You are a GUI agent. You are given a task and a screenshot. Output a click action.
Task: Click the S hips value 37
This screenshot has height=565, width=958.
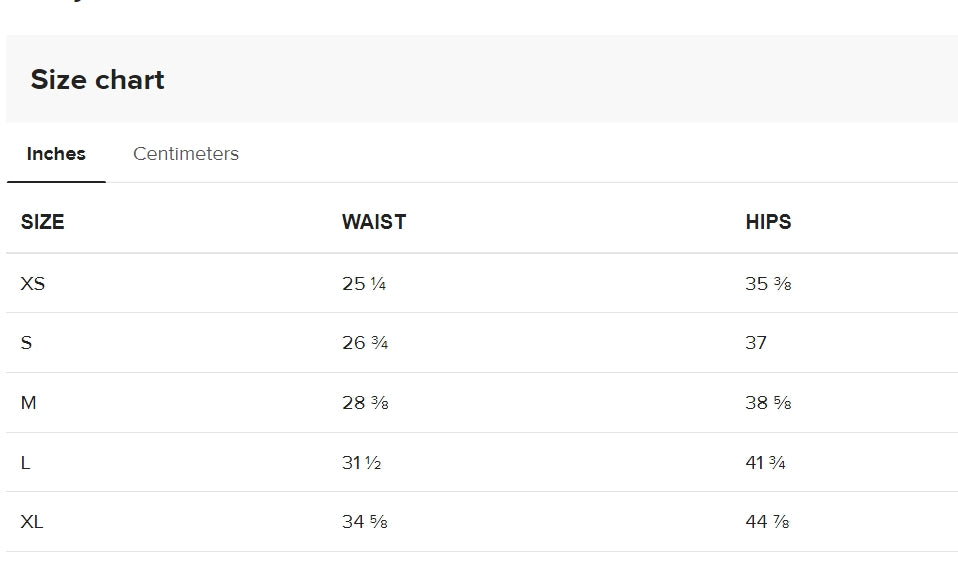pos(756,343)
